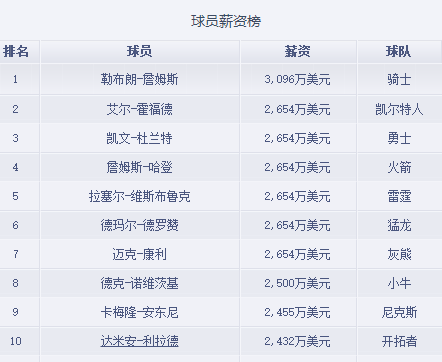
Task: Click the 球员 column header
Action: 139,52
